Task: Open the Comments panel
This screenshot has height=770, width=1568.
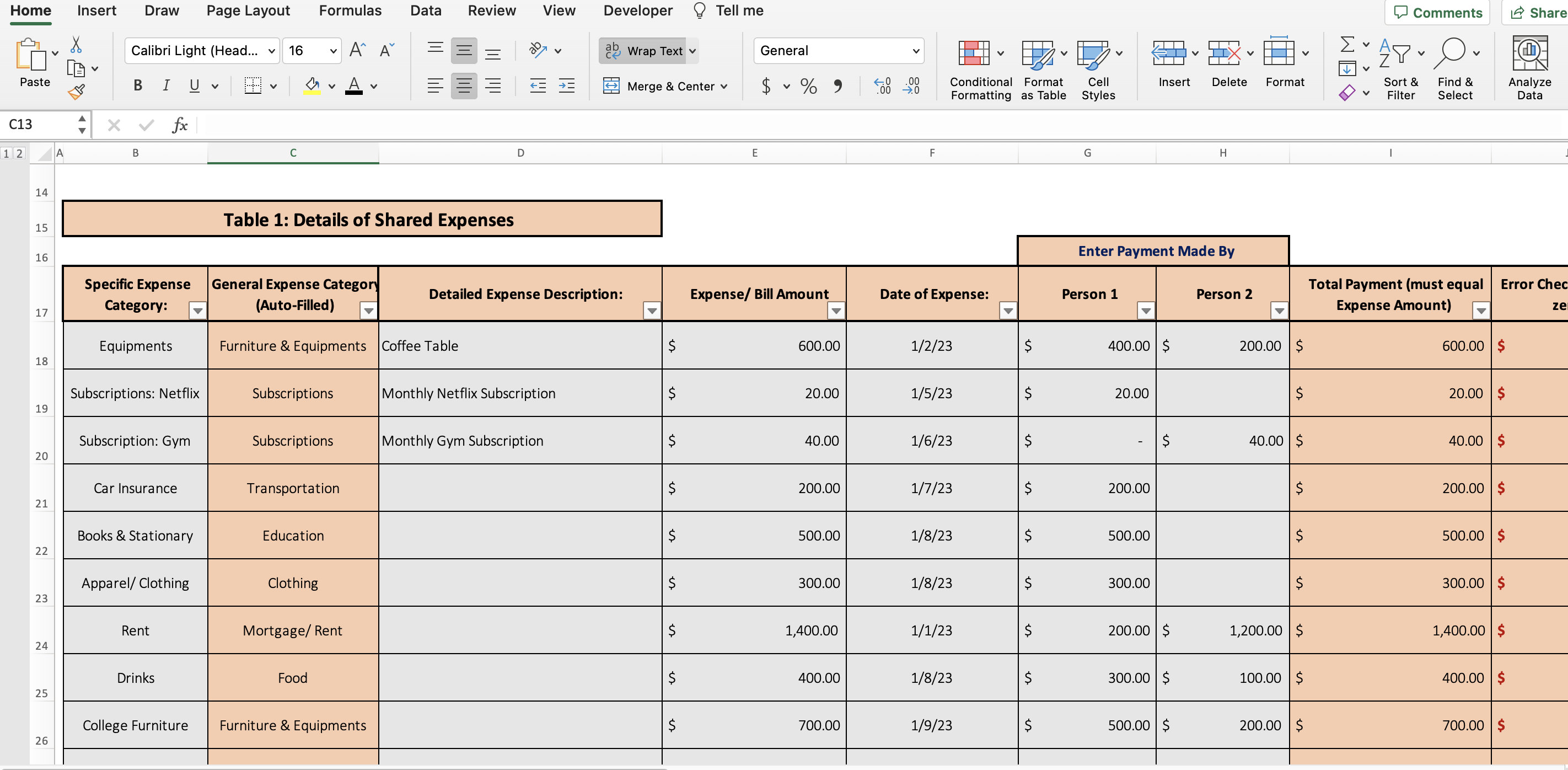Action: (1437, 13)
